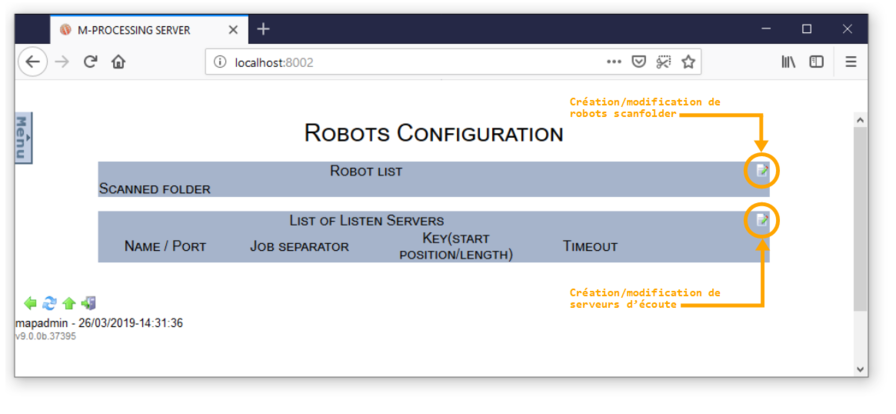
Task: Select the M-PROCESSING SERVER tab
Action: point(149,30)
